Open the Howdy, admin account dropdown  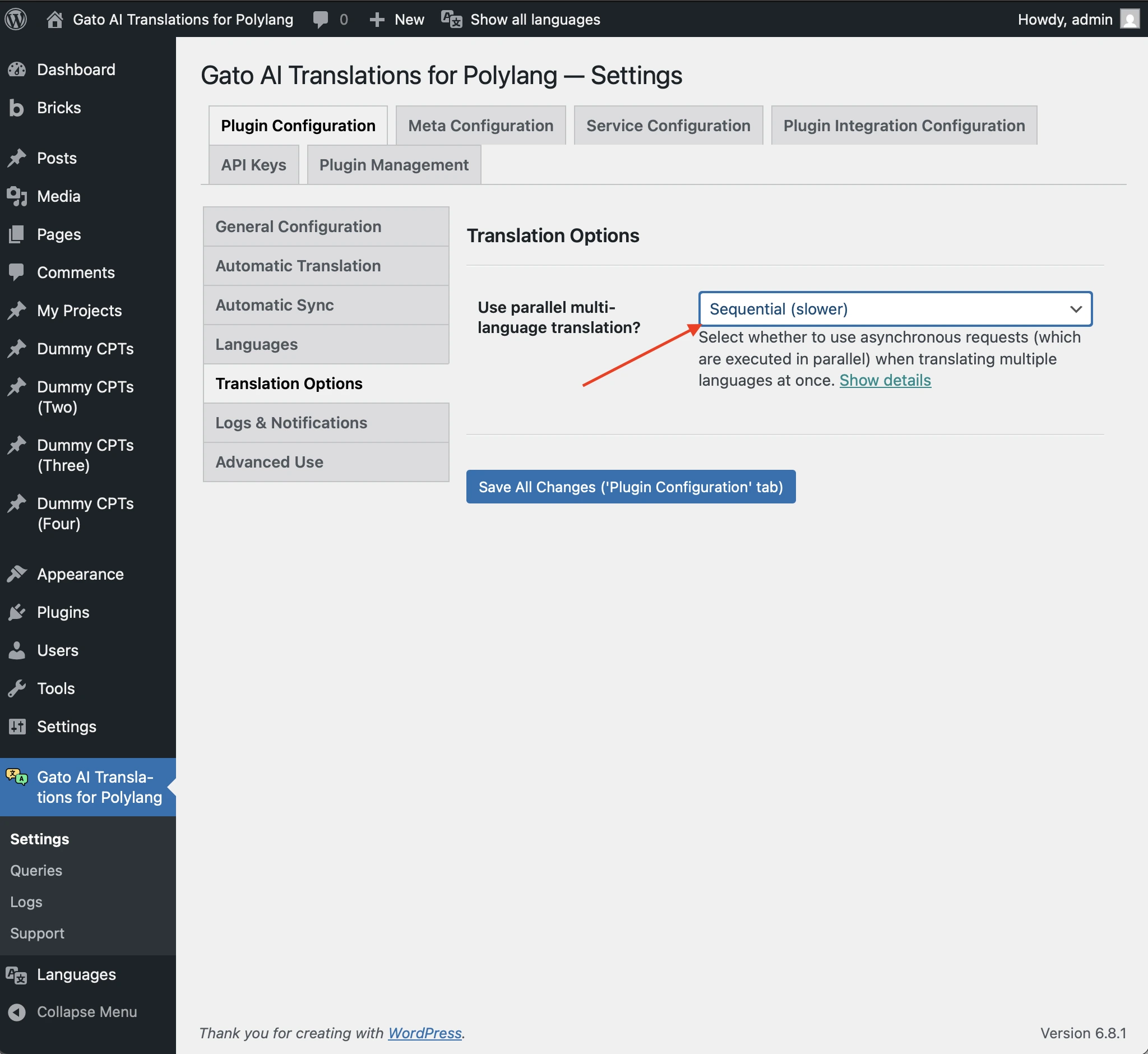point(1065,19)
